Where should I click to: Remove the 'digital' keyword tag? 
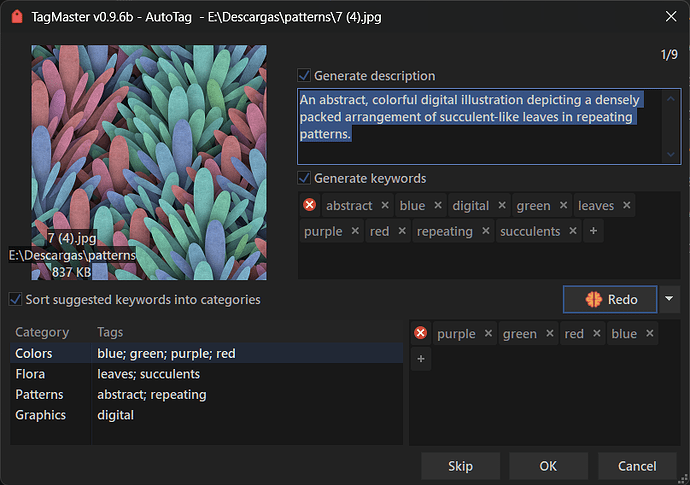point(502,206)
